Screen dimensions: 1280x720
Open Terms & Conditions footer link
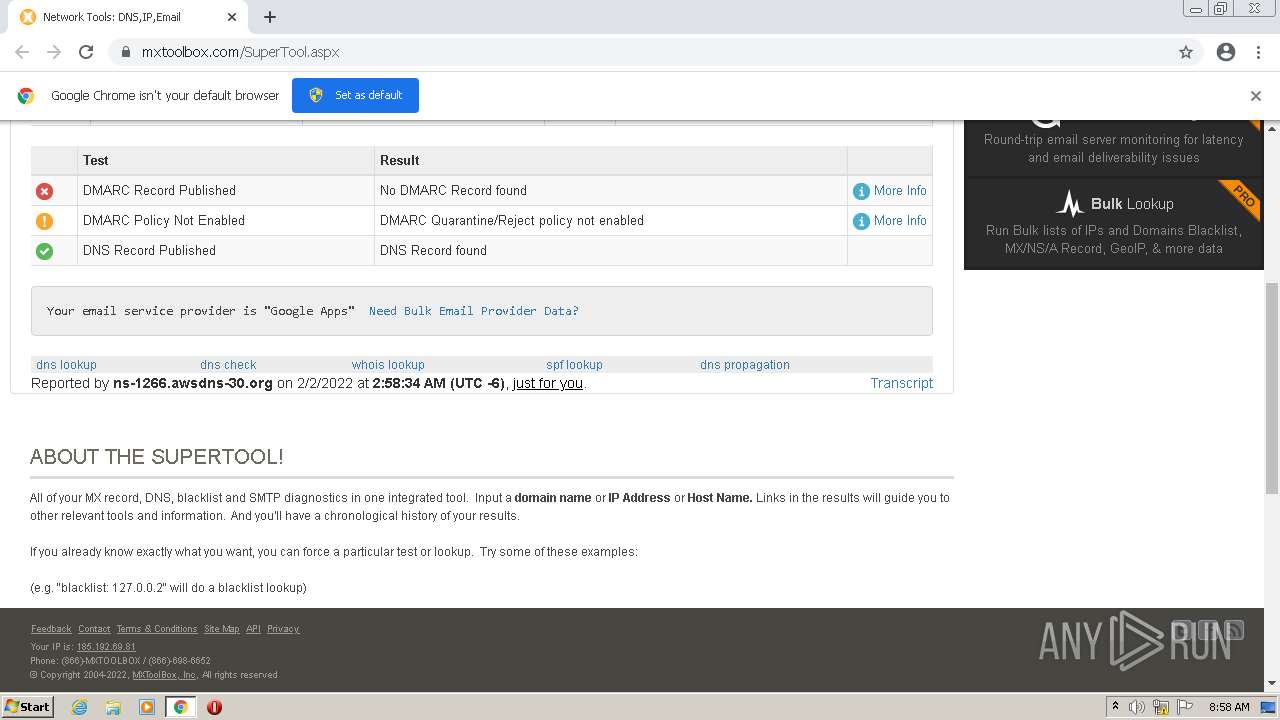click(x=157, y=629)
